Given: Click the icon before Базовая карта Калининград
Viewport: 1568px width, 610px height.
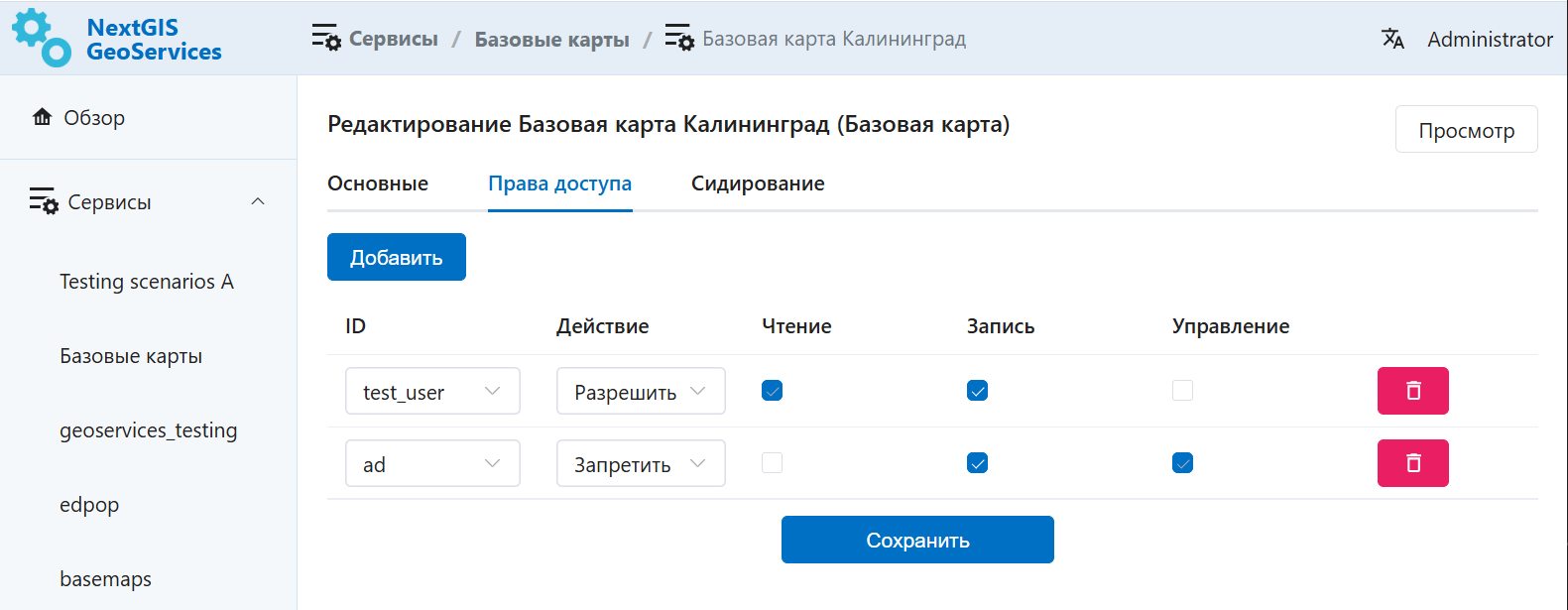Looking at the screenshot, I should pos(679,39).
